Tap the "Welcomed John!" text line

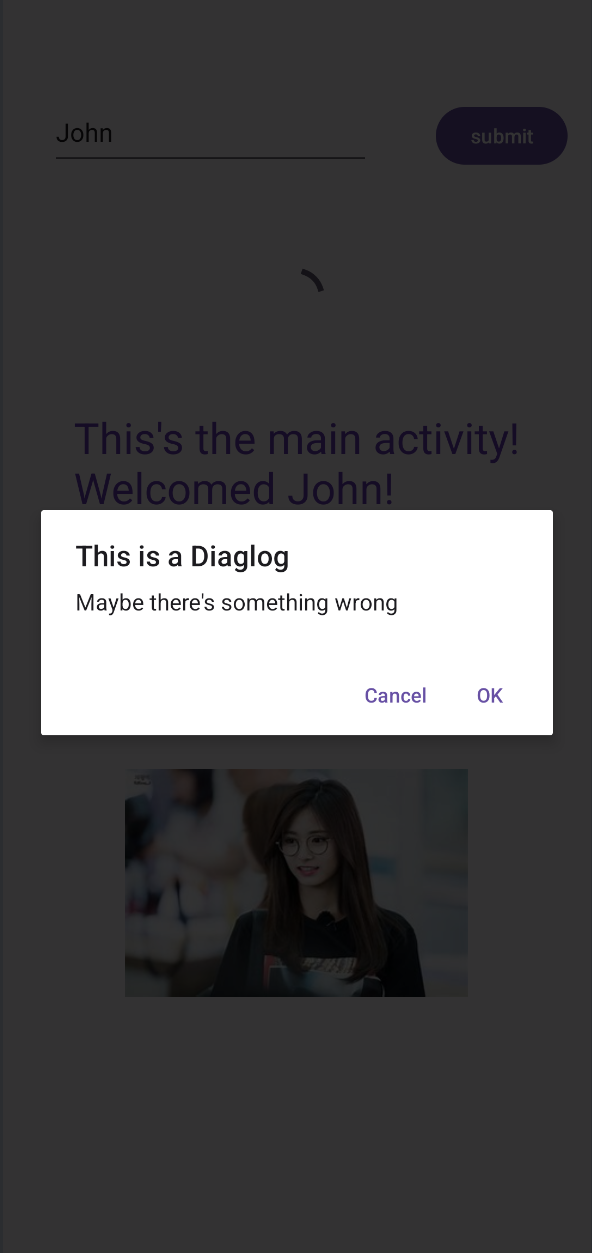(235, 489)
